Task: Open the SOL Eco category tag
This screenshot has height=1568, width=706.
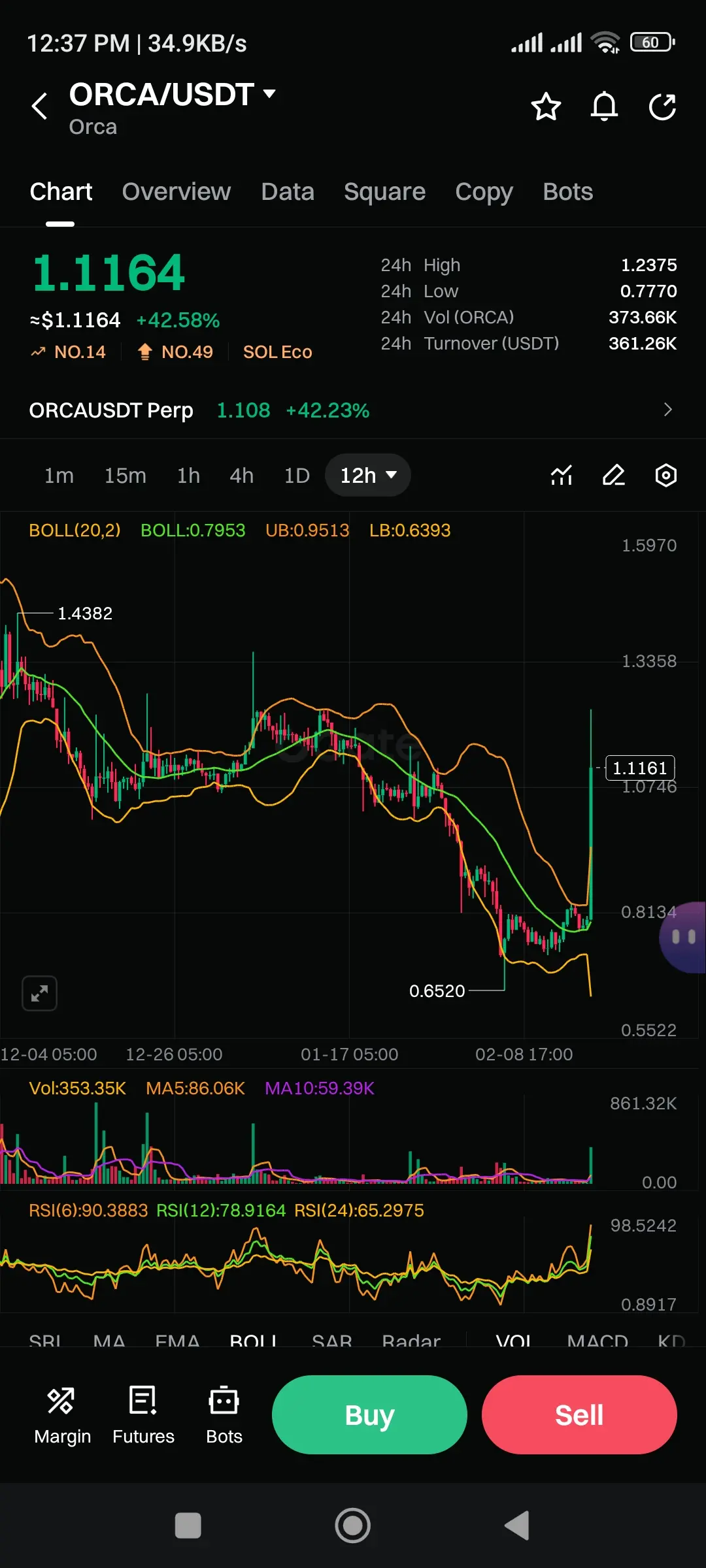Action: 277,351
